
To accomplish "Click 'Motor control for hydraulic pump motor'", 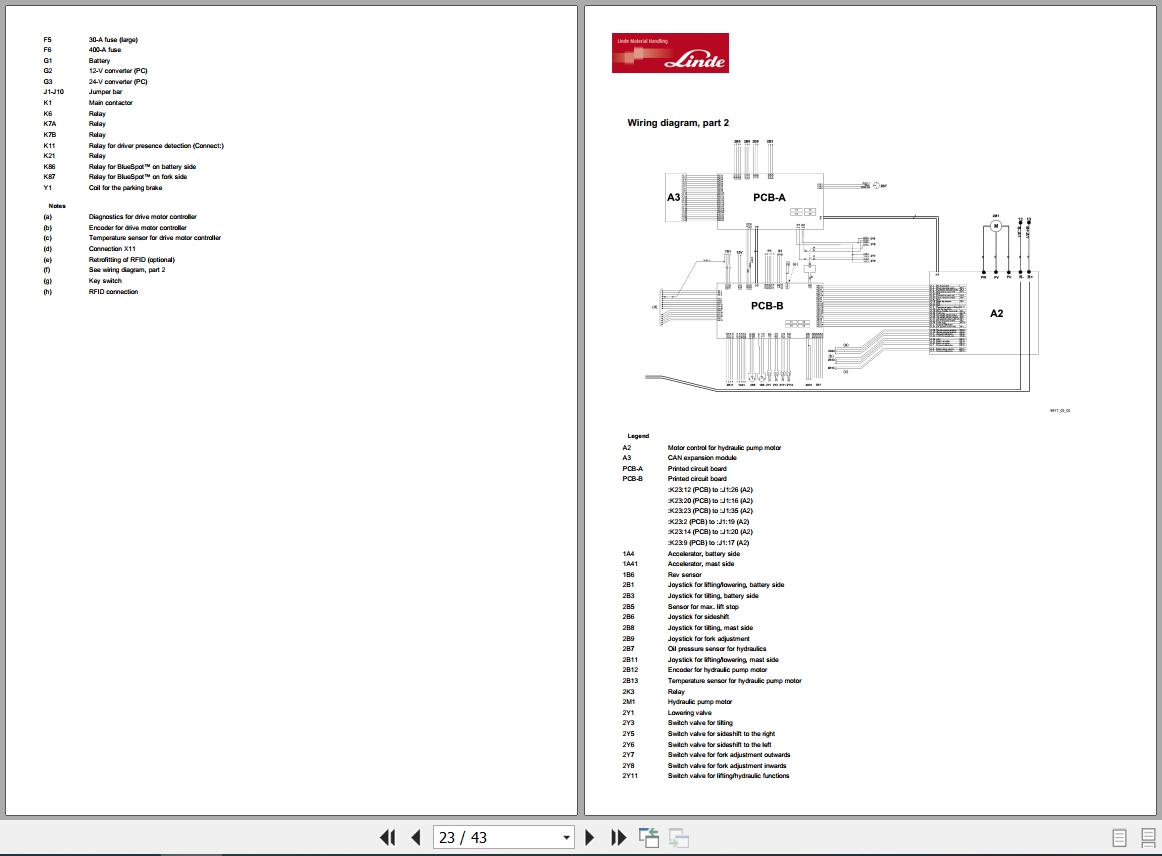I will 724,448.
